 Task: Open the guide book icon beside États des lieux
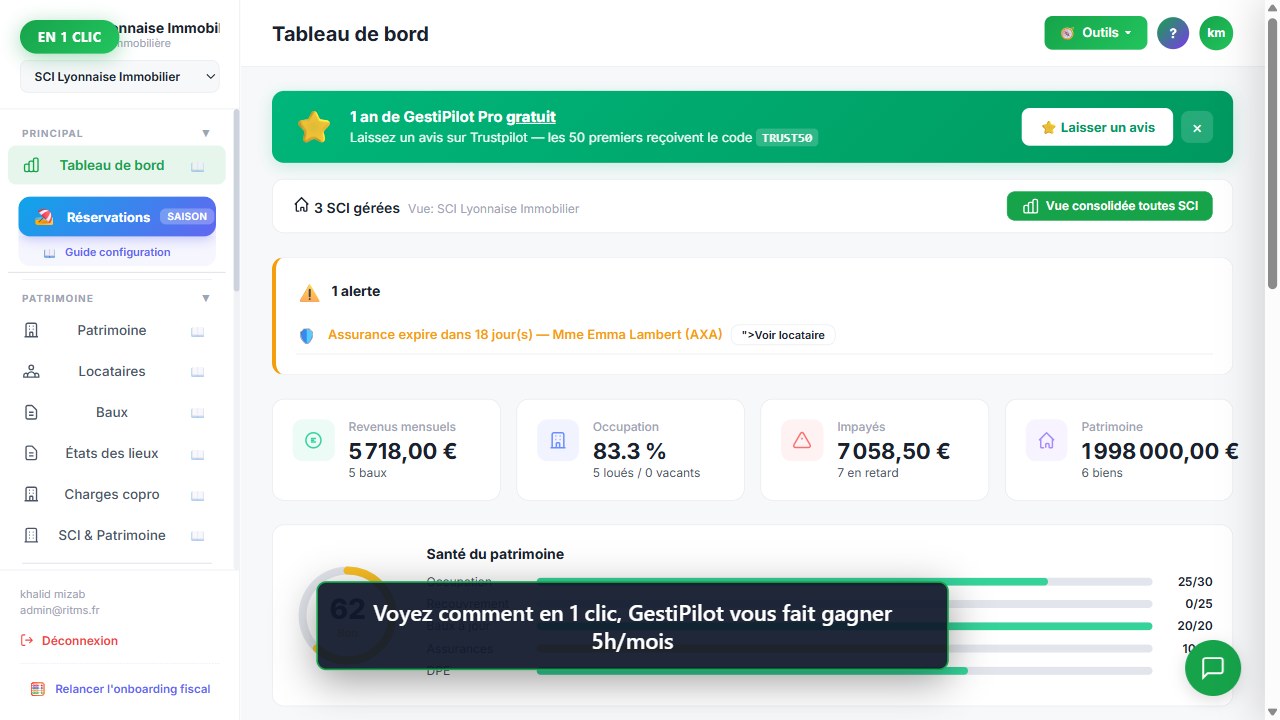[198, 454]
